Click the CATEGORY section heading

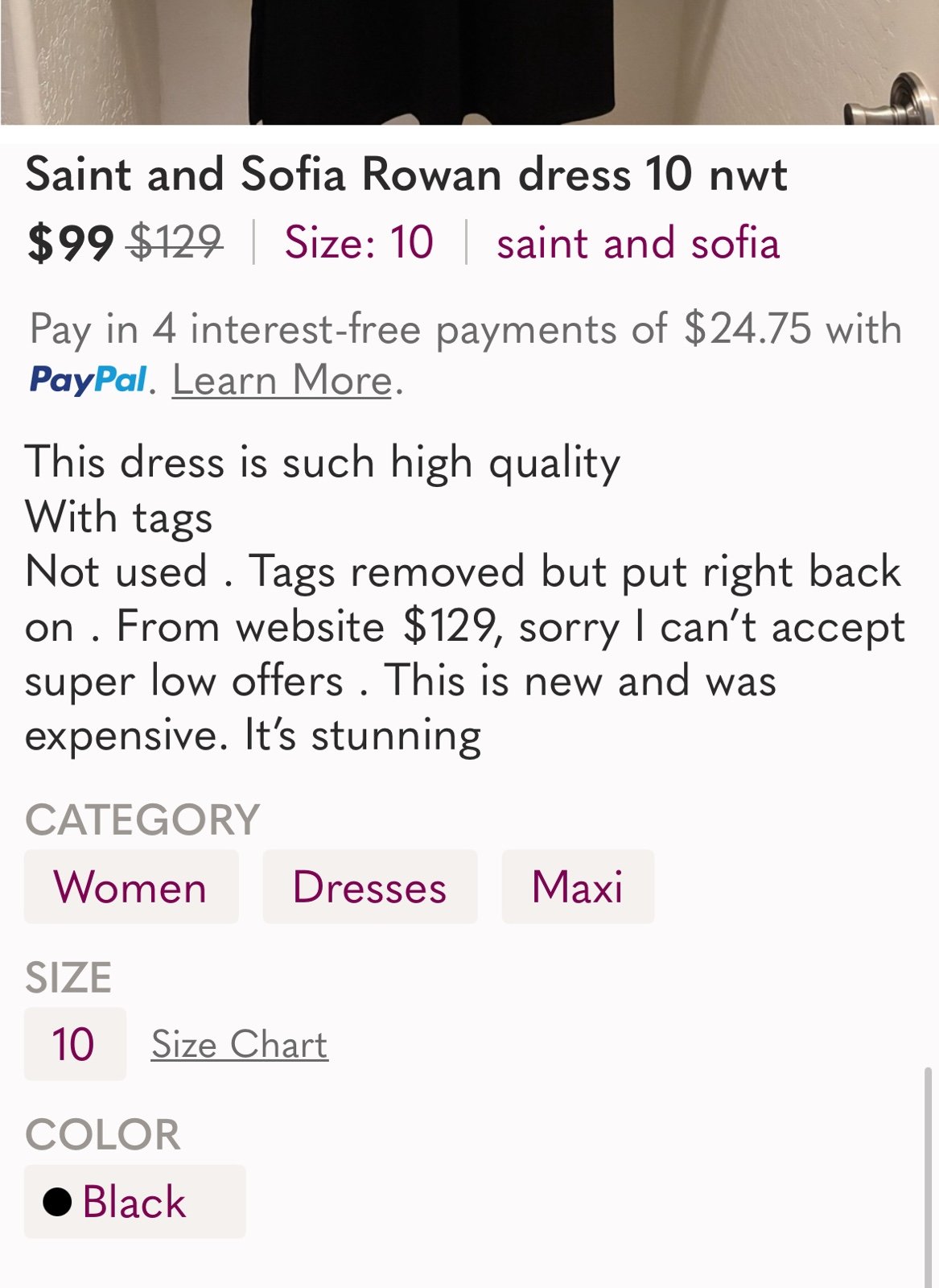pos(142,819)
